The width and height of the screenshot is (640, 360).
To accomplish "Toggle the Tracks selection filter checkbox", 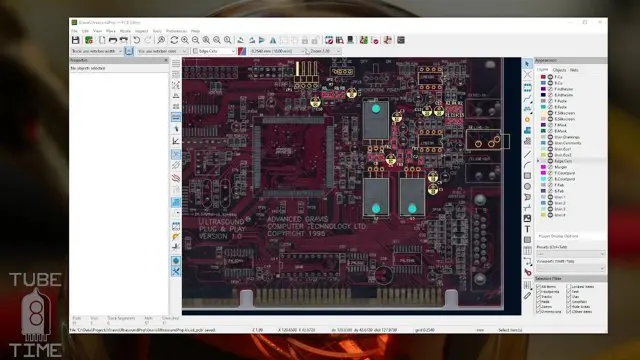I will (538, 297).
